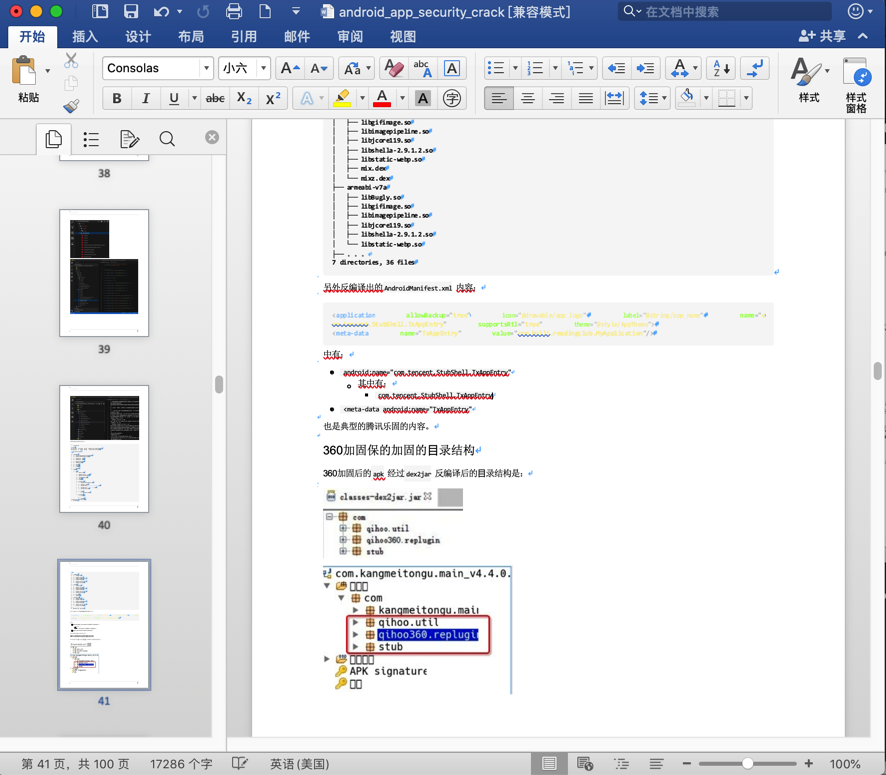Click the 英语(美国) language button
The width and height of the screenshot is (886, 775).
coord(299,764)
